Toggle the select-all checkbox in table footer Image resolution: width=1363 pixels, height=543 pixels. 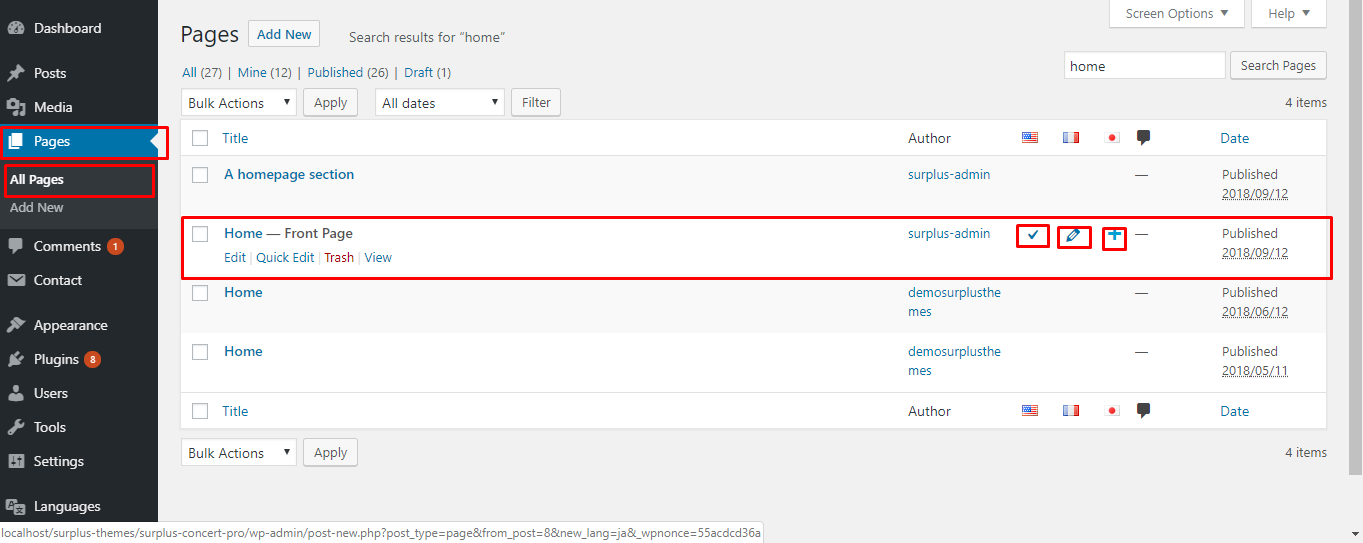point(200,411)
